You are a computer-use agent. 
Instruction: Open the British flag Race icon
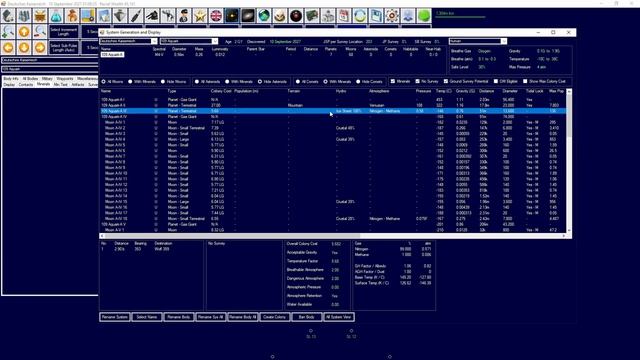coord(216,16)
